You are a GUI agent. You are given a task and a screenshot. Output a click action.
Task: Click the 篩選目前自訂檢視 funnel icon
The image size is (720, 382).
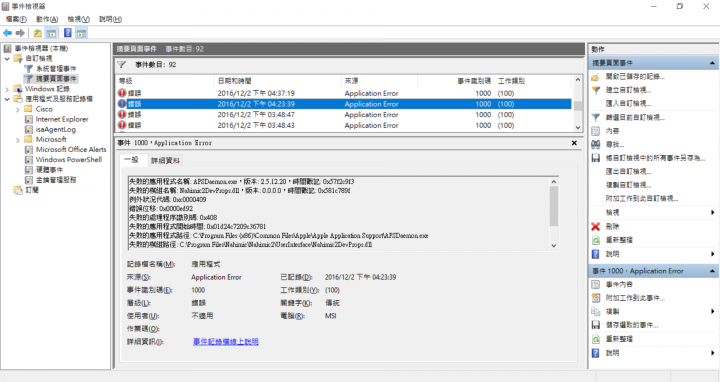[596, 118]
